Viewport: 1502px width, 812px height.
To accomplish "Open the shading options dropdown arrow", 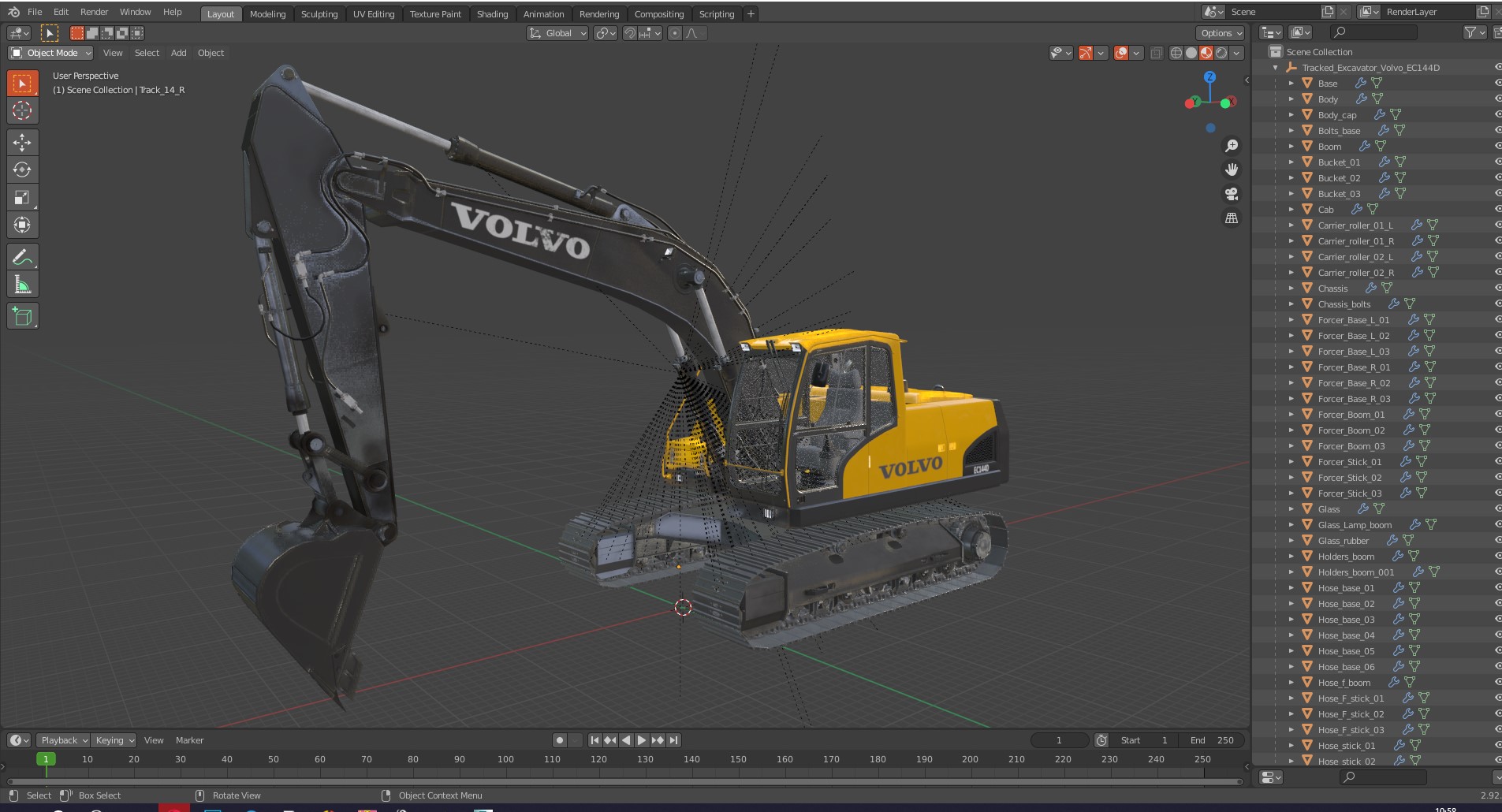I will point(1236,53).
